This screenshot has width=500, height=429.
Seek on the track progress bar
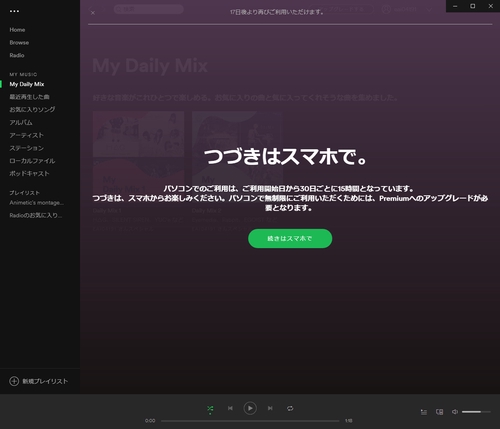250,421
